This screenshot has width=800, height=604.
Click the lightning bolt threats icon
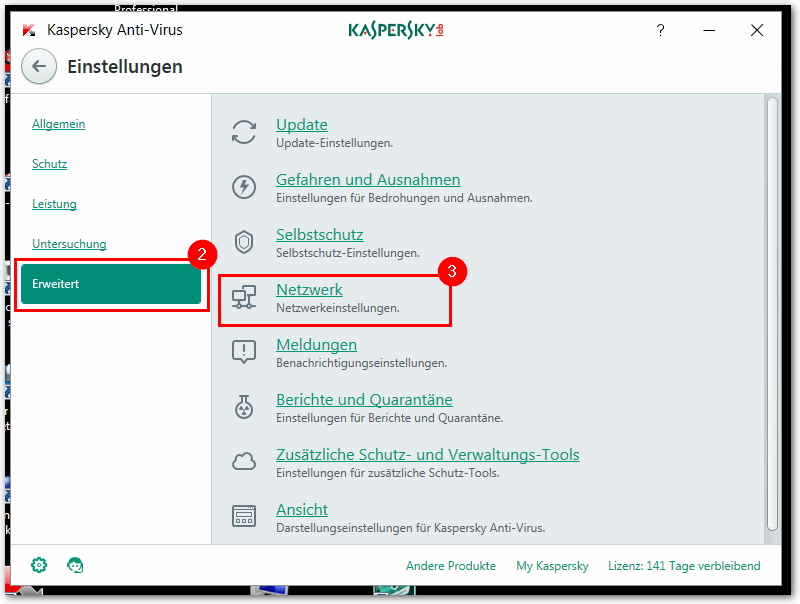244,187
